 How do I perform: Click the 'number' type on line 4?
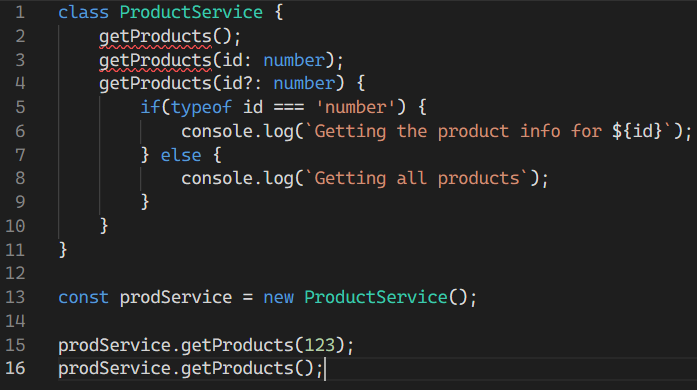304,83
